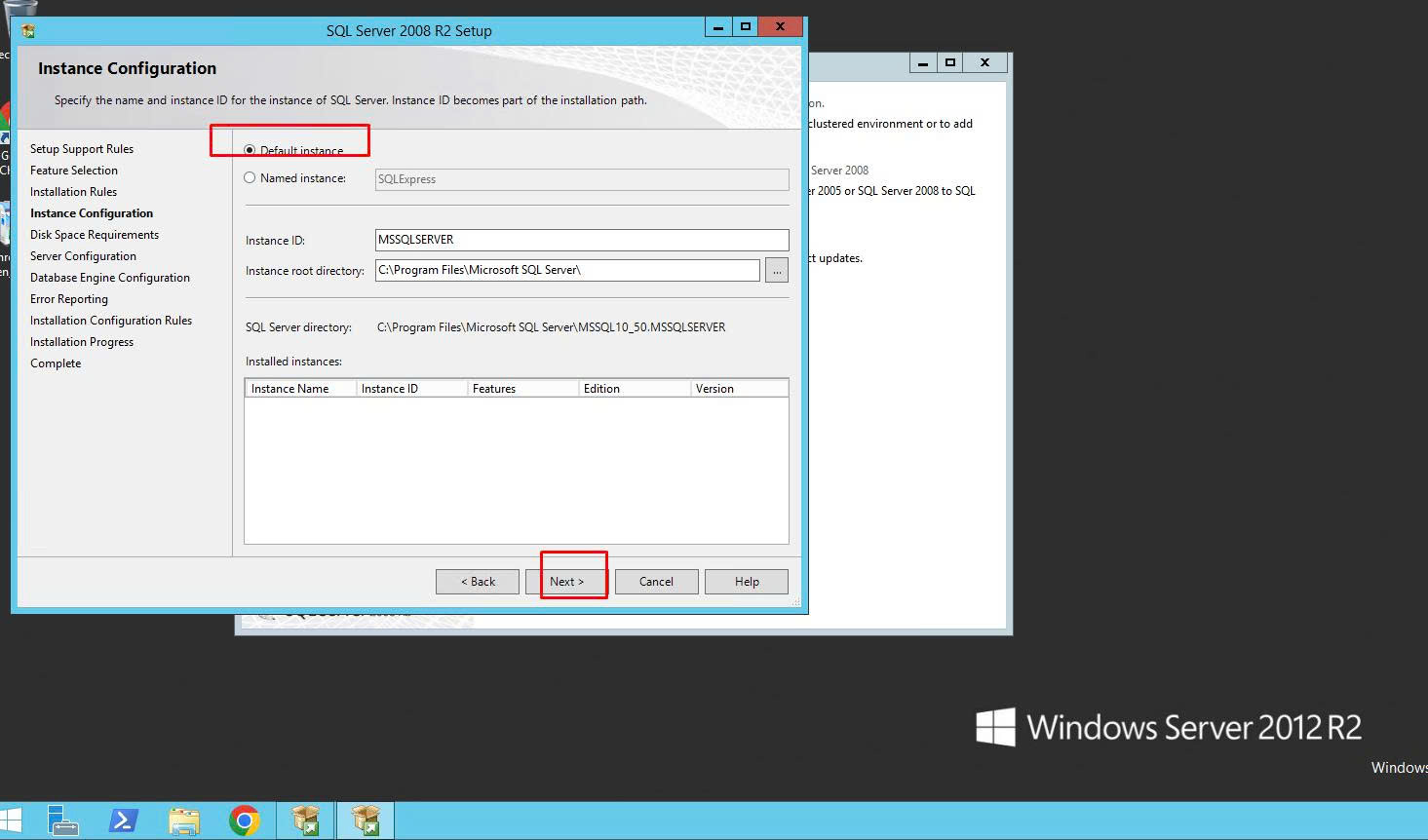This screenshot has width=1428, height=840.
Task: Open File Explorer from taskbar
Action: (x=184, y=821)
